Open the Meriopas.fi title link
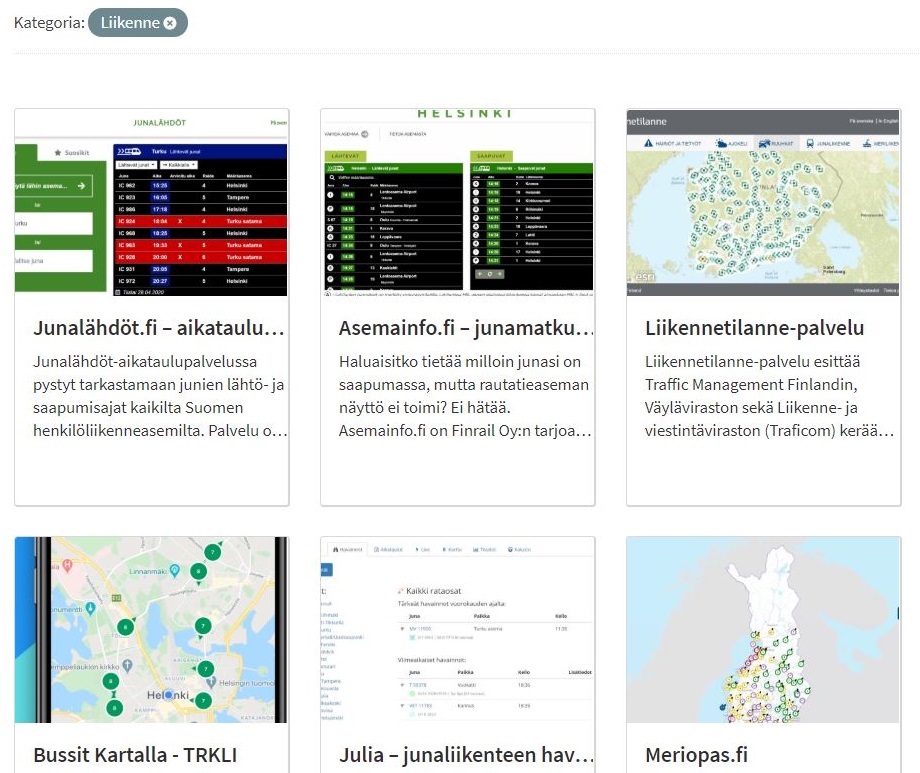The height and width of the screenshot is (773, 920). pyautogui.click(x=697, y=755)
